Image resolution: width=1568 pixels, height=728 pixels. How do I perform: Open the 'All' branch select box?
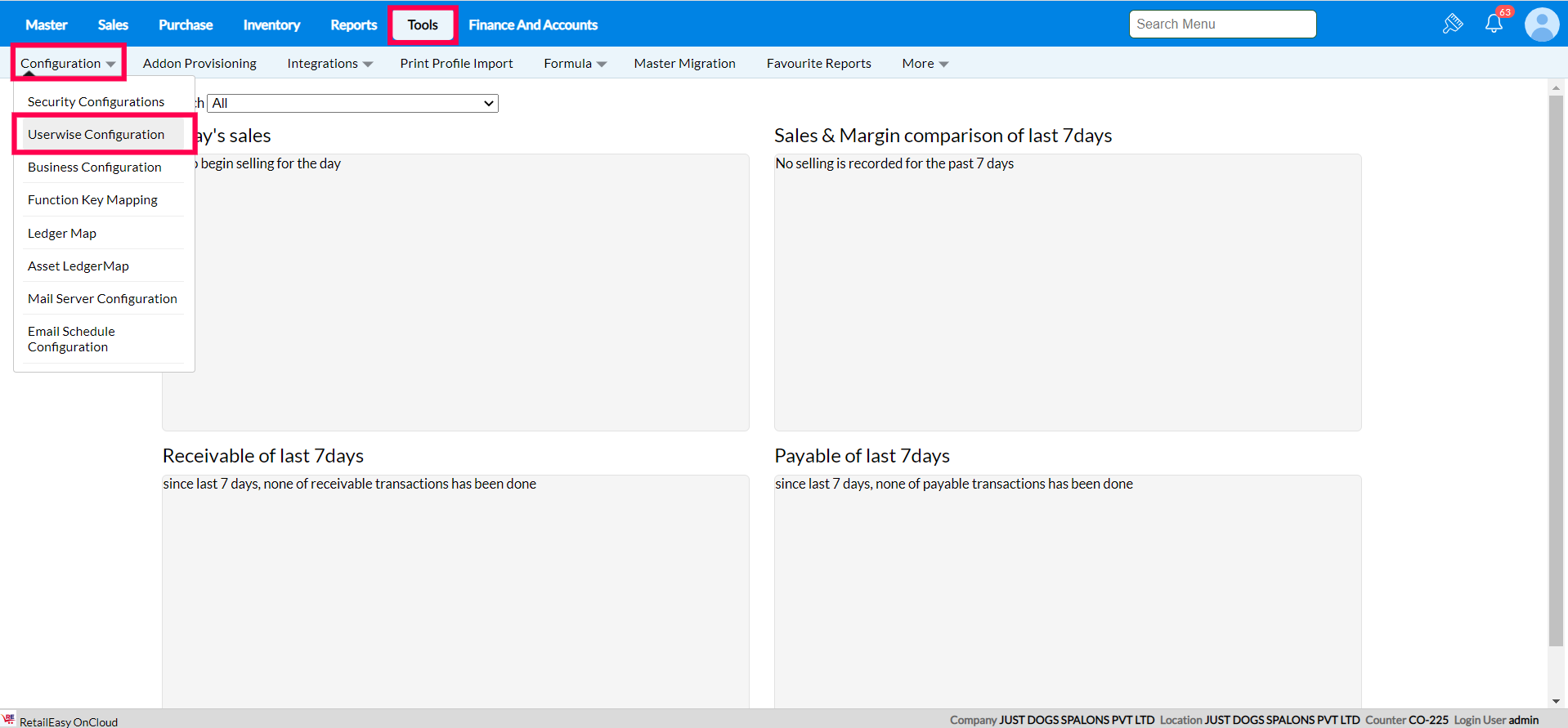tap(353, 103)
